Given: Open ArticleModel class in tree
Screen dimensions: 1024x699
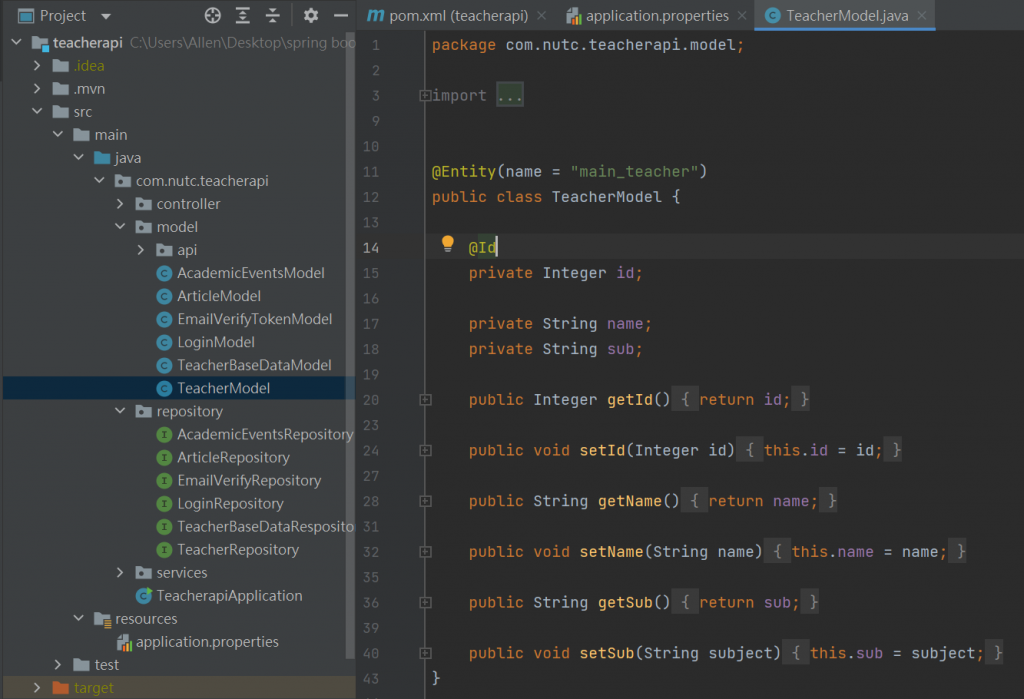Looking at the screenshot, I should 219,296.
